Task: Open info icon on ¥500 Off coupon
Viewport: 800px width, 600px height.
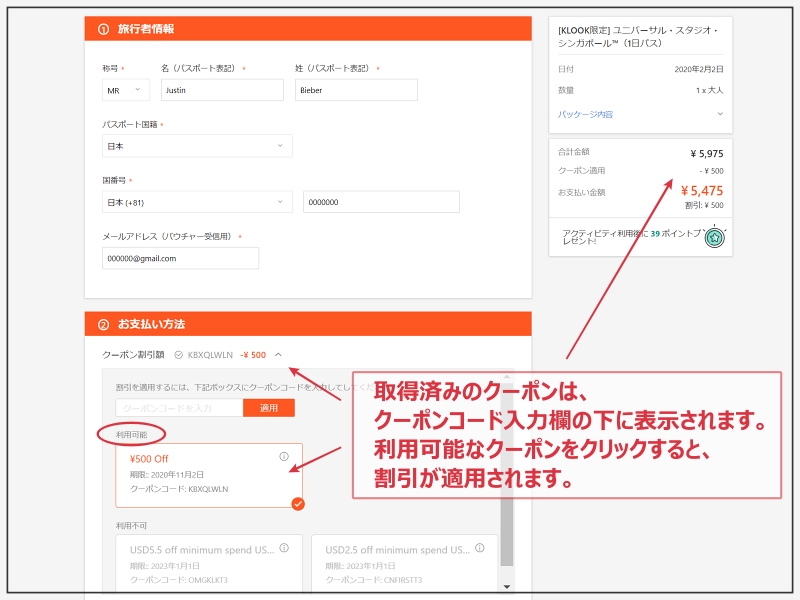Action: [284, 457]
